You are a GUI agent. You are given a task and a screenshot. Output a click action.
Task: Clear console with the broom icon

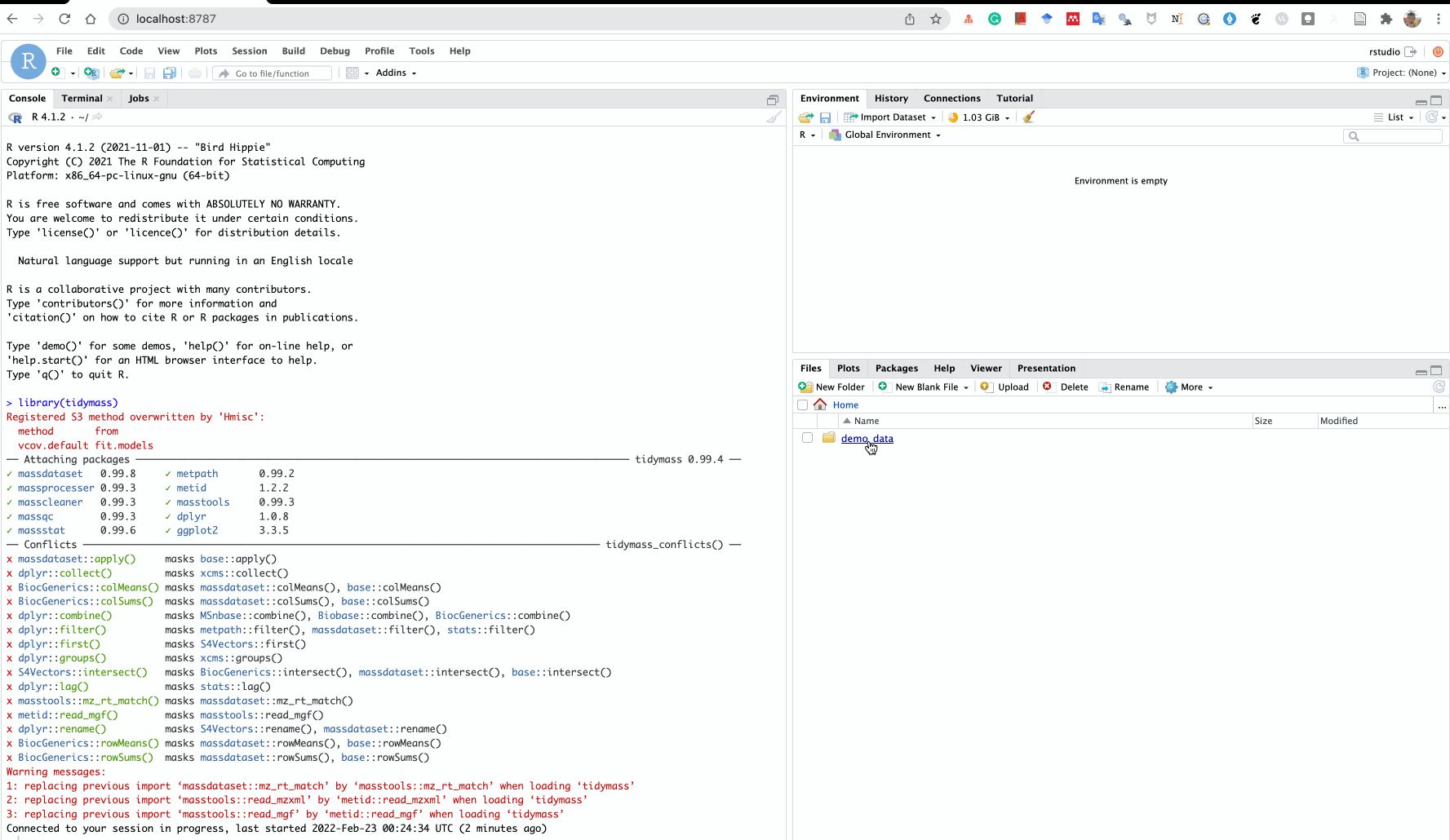point(774,117)
